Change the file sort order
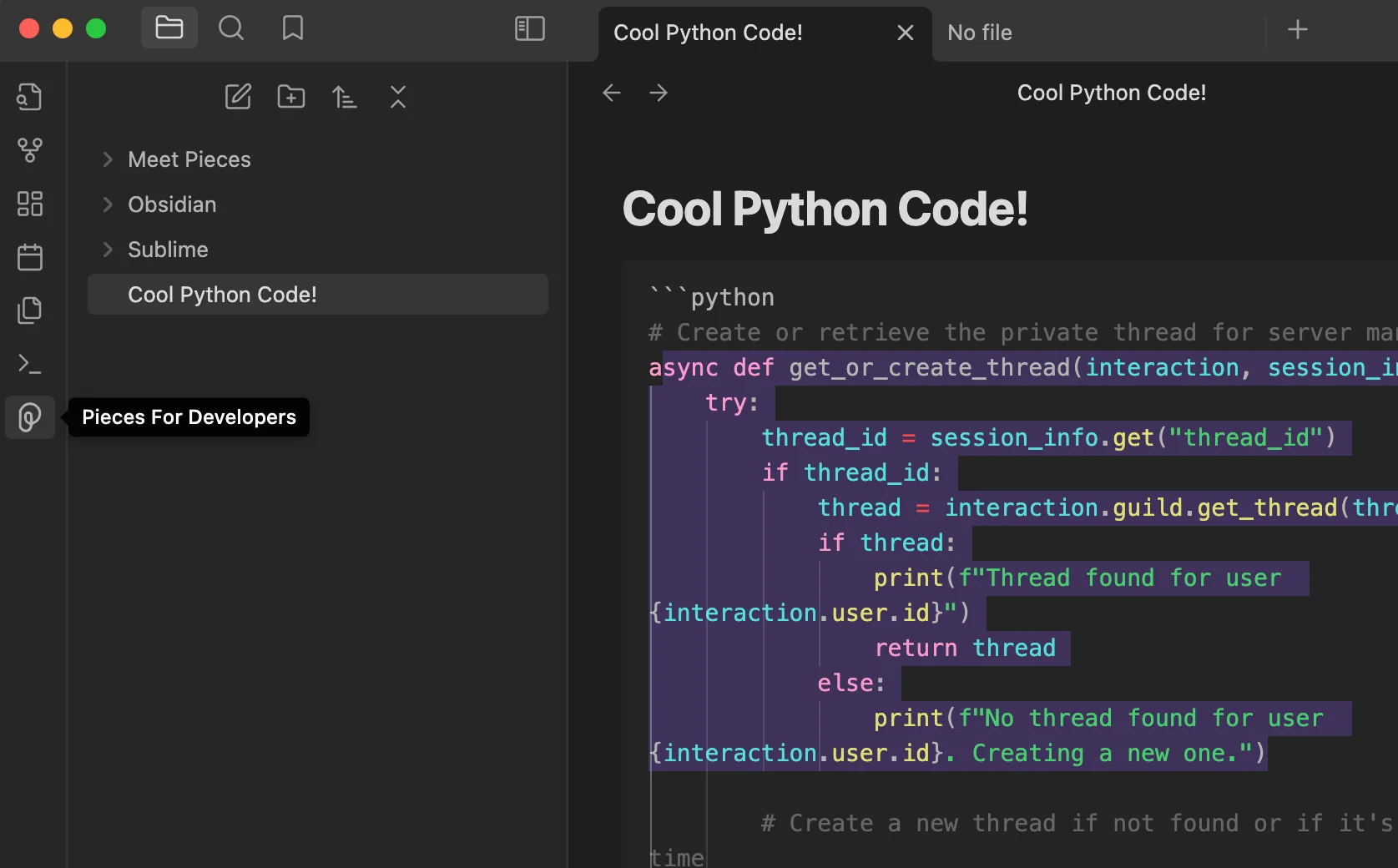Viewport: 1398px width, 868px height. click(x=345, y=97)
